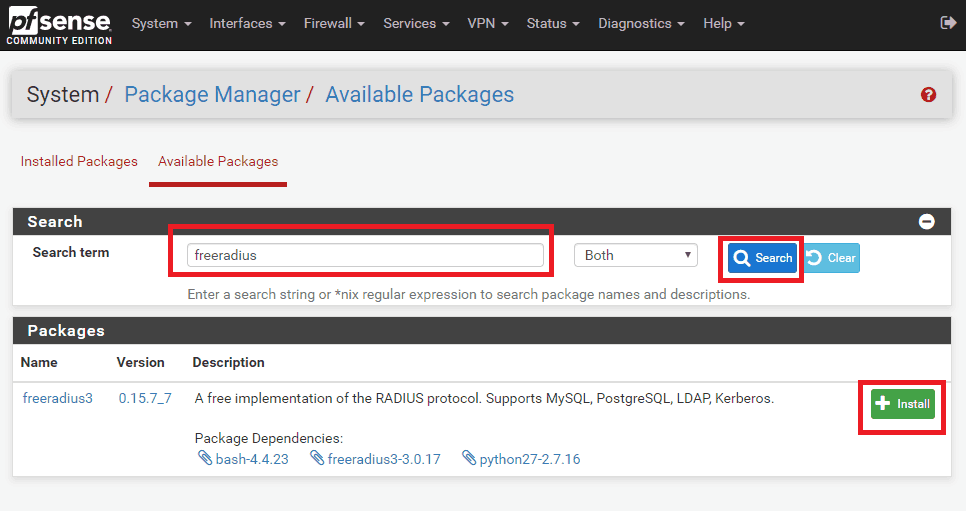The image size is (966, 511).
Task: Collapse the Search panel with minus icon
Action: [927, 221]
